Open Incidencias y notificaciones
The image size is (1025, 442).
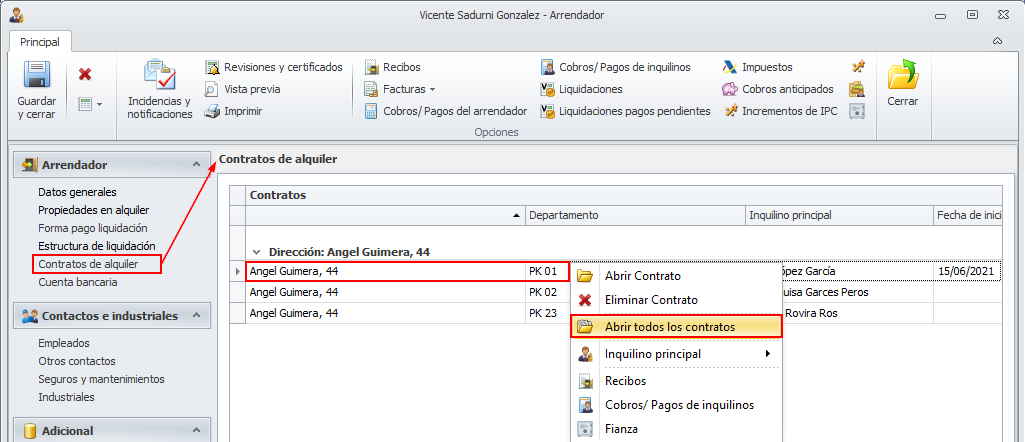click(159, 77)
